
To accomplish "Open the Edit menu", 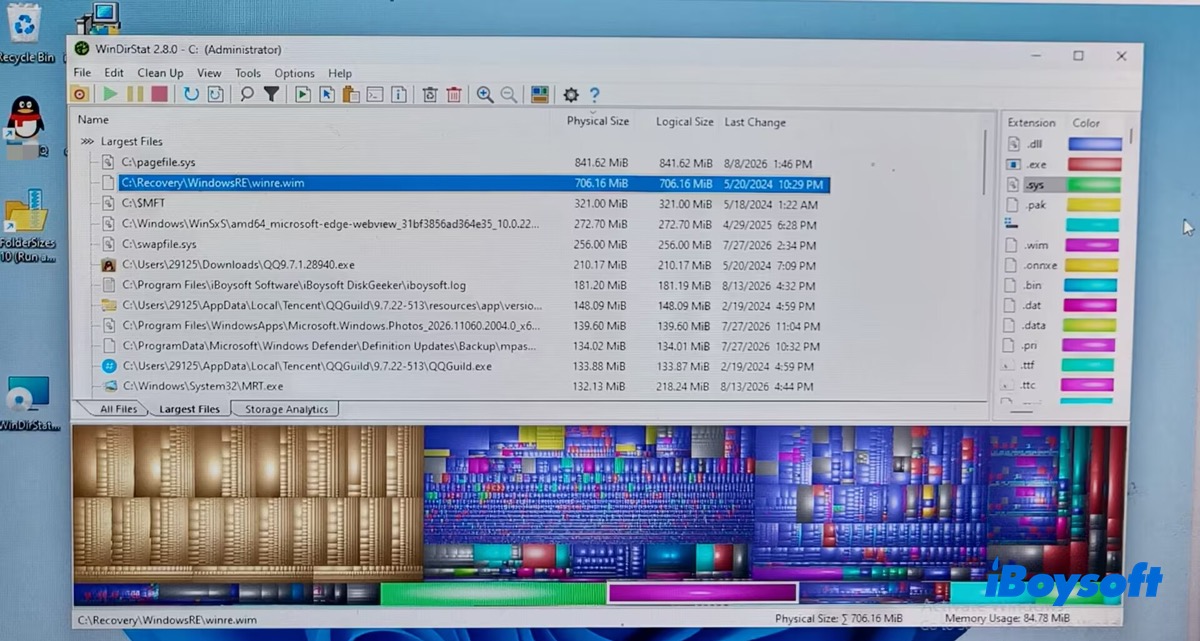I will coord(114,73).
